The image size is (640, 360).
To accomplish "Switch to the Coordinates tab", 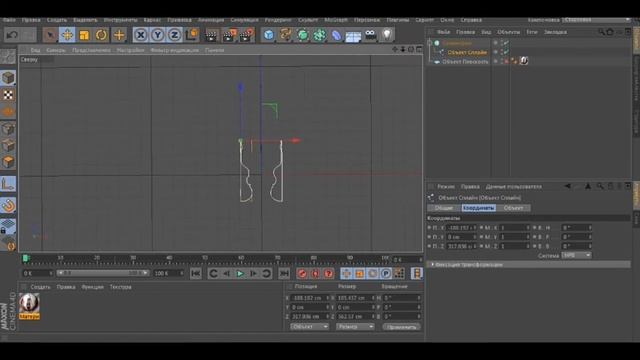I will (479, 208).
